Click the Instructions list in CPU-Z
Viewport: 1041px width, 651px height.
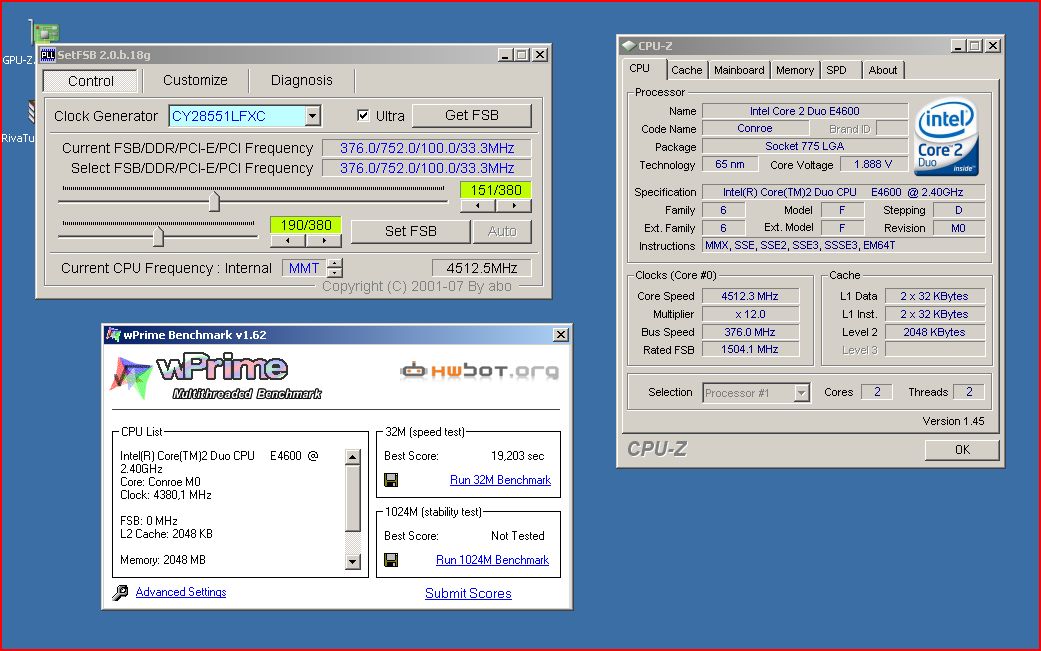843,246
